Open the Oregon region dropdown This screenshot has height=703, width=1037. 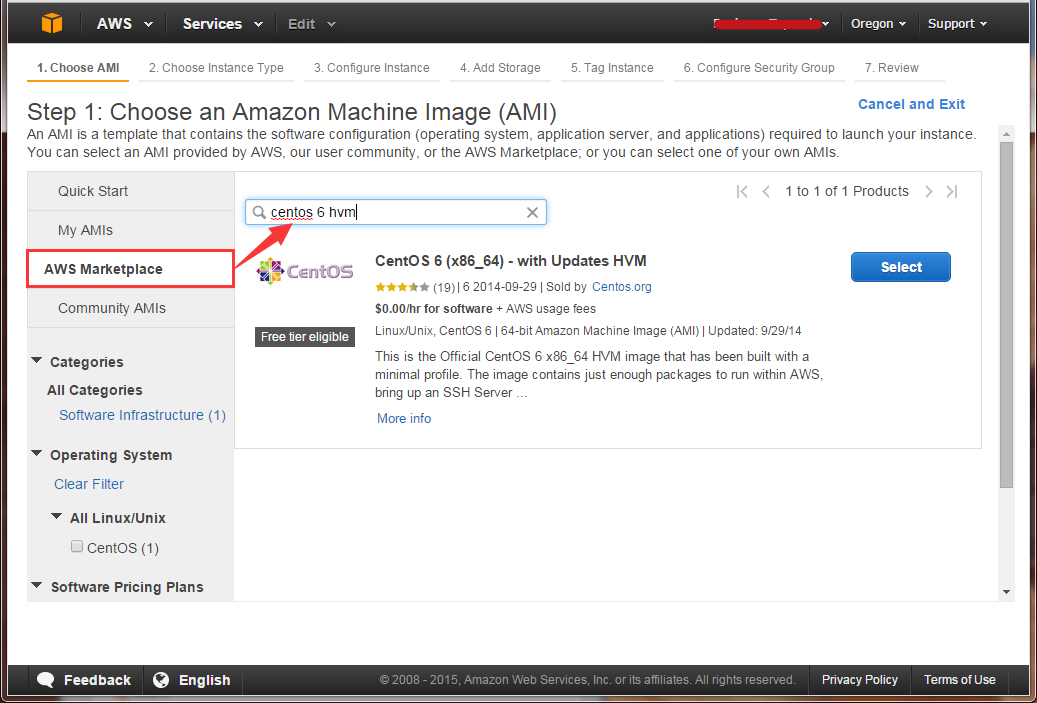pos(879,24)
